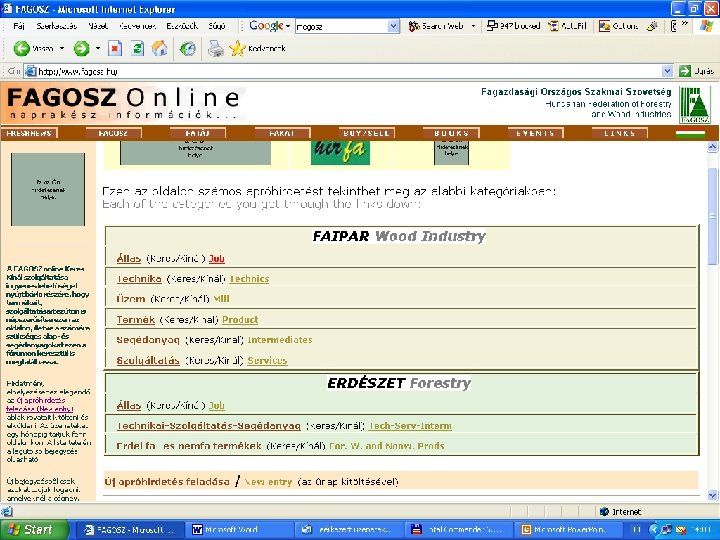Open the Eszközök menu
The height and width of the screenshot is (540, 720).
click(x=182, y=26)
